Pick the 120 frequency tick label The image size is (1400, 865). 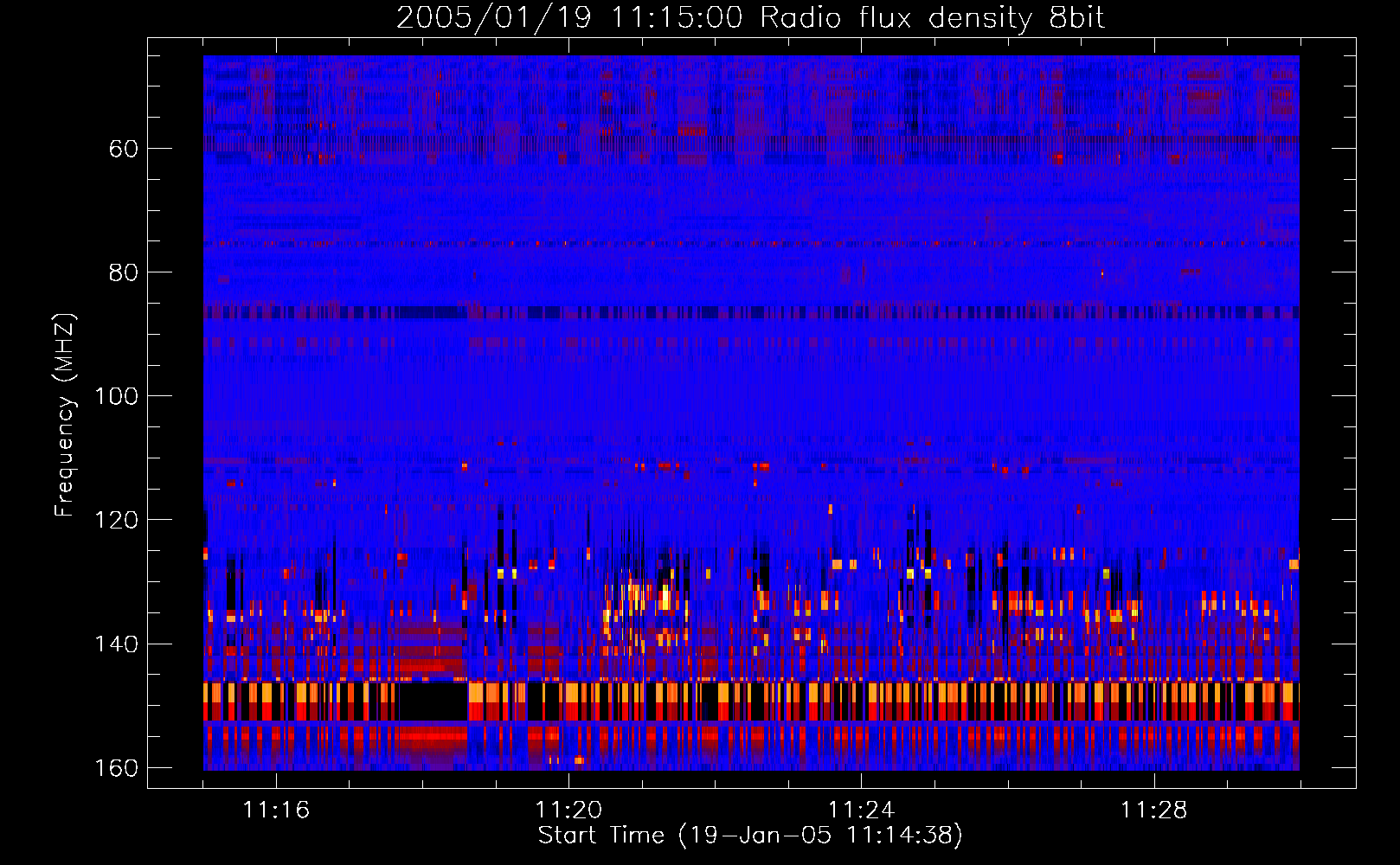pyautogui.click(x=116, y=520)
